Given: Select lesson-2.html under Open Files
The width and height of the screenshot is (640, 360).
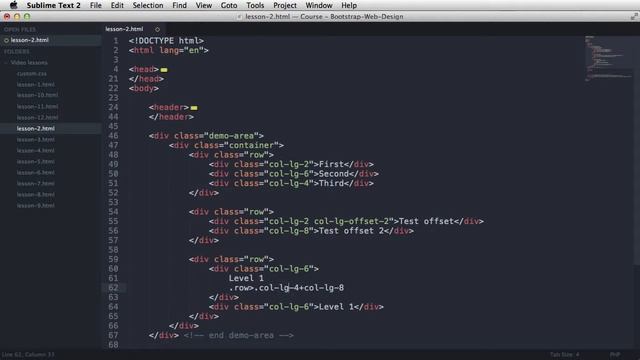Looking at the screenshot, I should [29, 40].
